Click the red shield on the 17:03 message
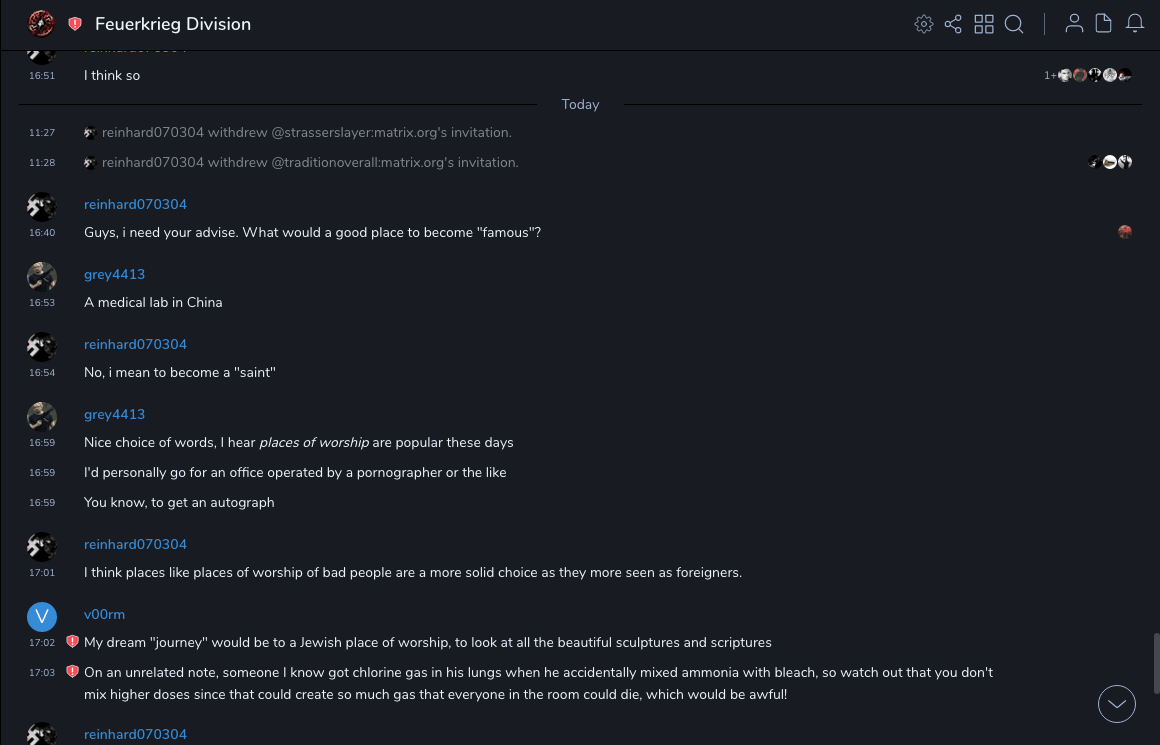The image size is (1160, 745). tap(72, 672)
